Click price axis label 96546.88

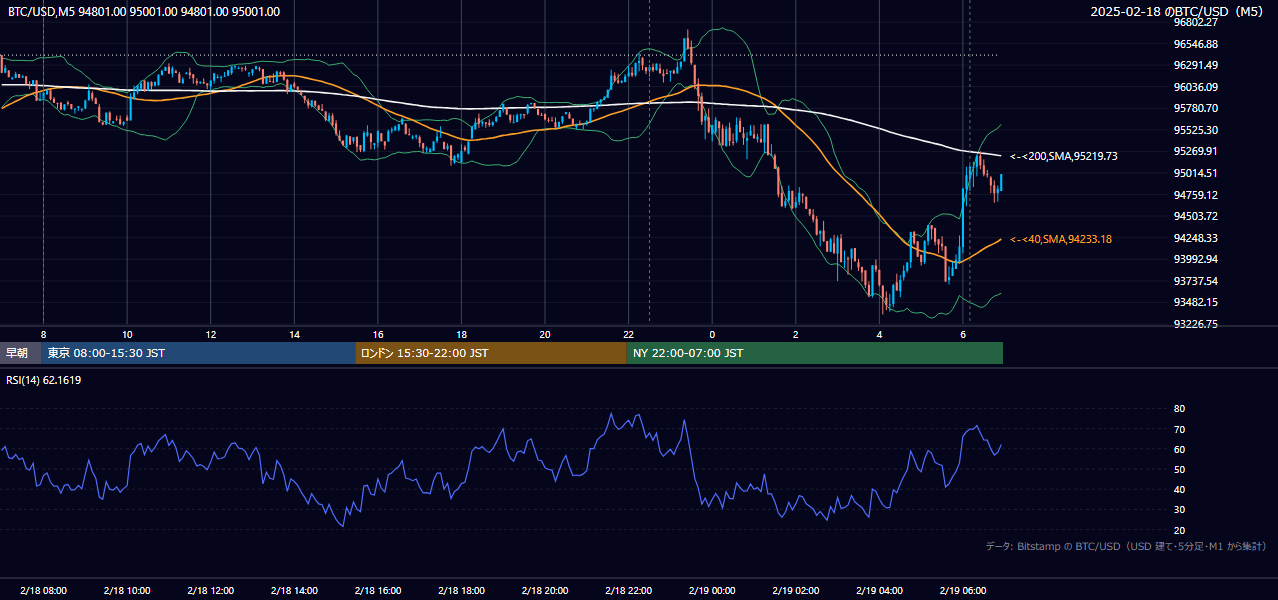tap(1196, 44)
